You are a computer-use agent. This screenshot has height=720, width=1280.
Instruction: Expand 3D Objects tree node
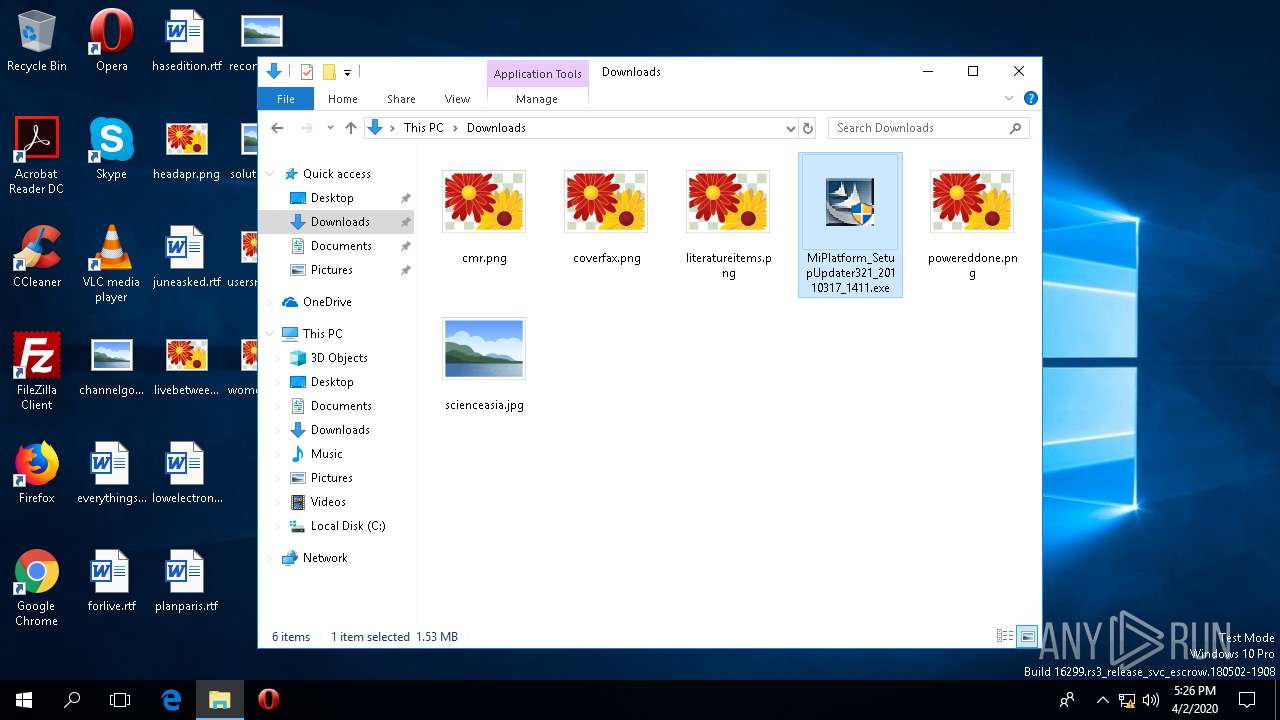coord(280,358)
